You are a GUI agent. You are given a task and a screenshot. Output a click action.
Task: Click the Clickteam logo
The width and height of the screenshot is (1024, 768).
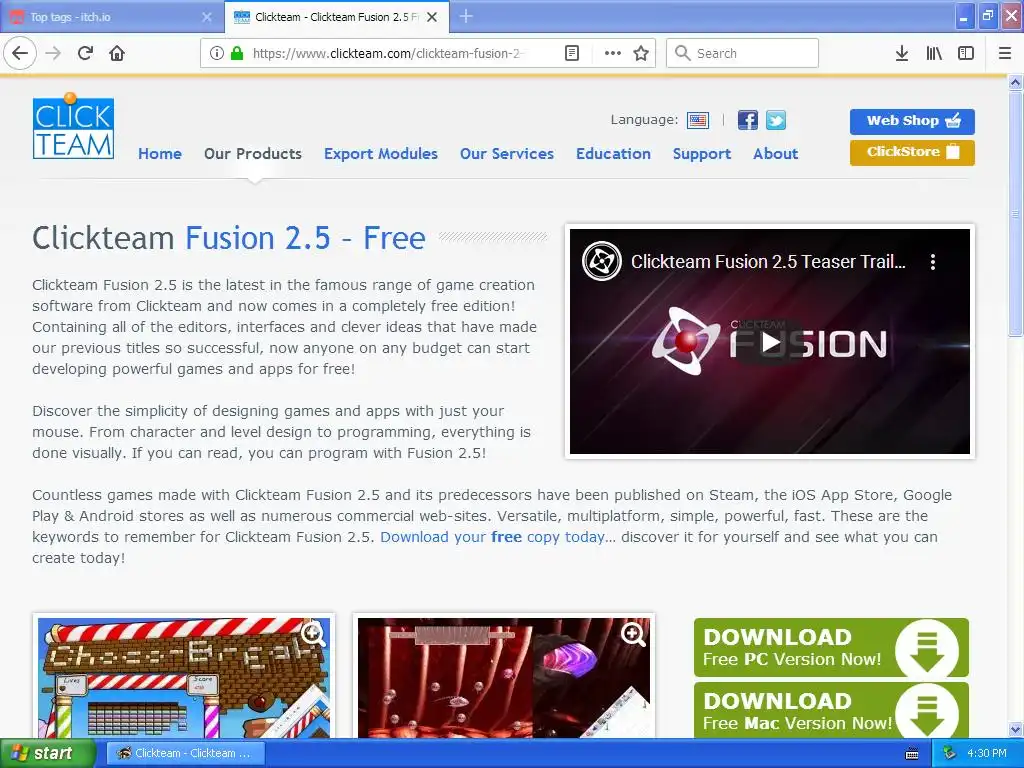(73, 126)
